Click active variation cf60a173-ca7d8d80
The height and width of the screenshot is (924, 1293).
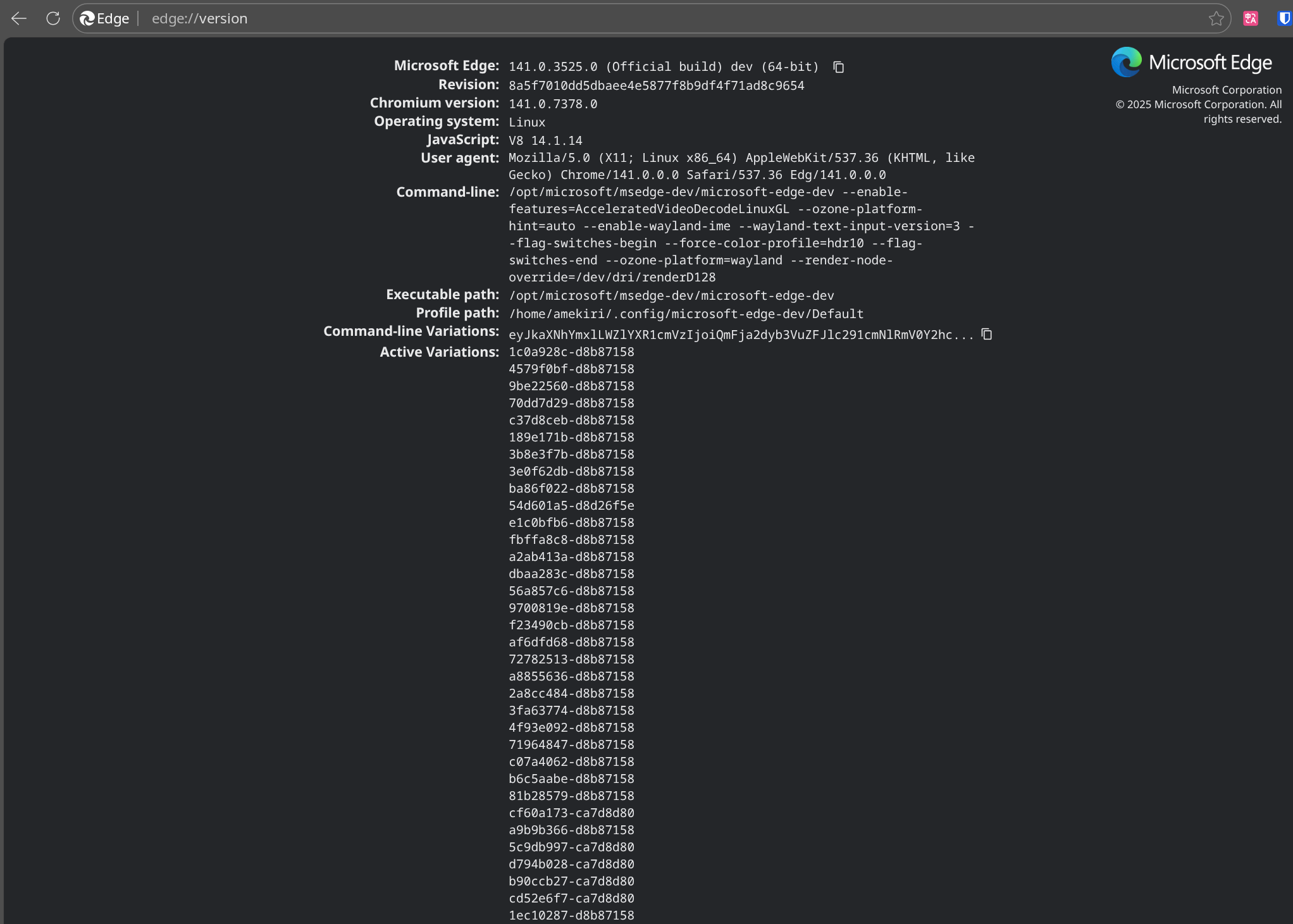pos(571,813)
